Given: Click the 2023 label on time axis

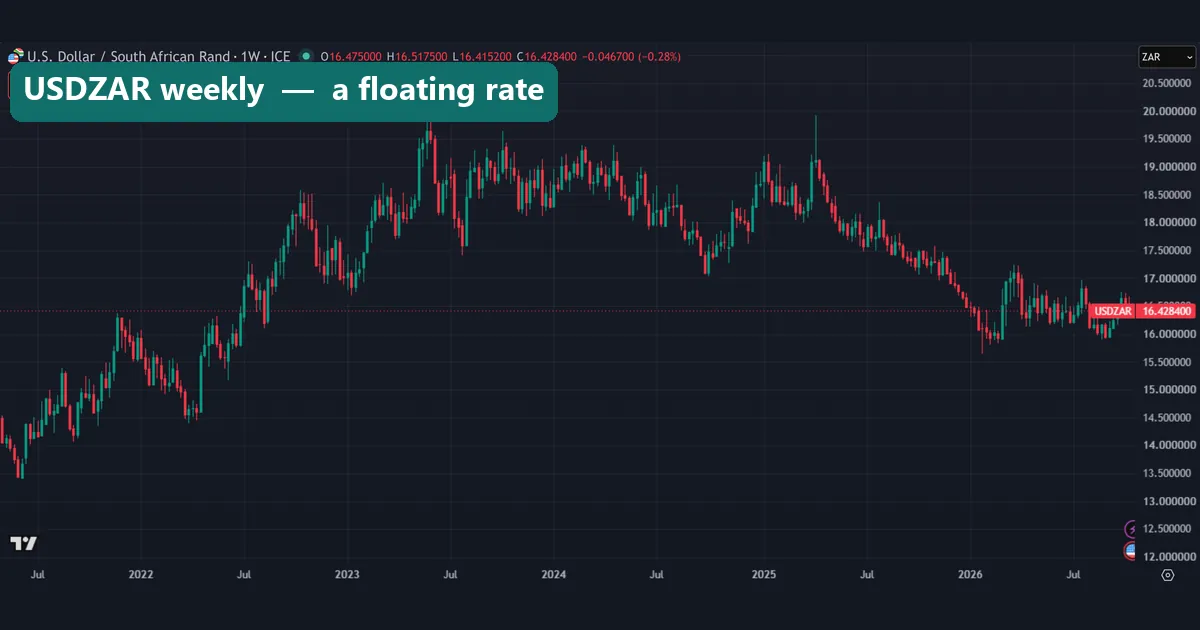Looking at the screenshot, I should 347,575.
